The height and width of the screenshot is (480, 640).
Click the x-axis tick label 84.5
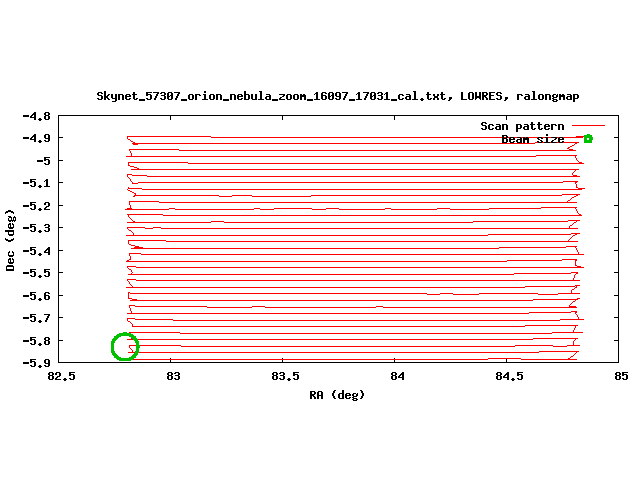click(x=509, y=376)
